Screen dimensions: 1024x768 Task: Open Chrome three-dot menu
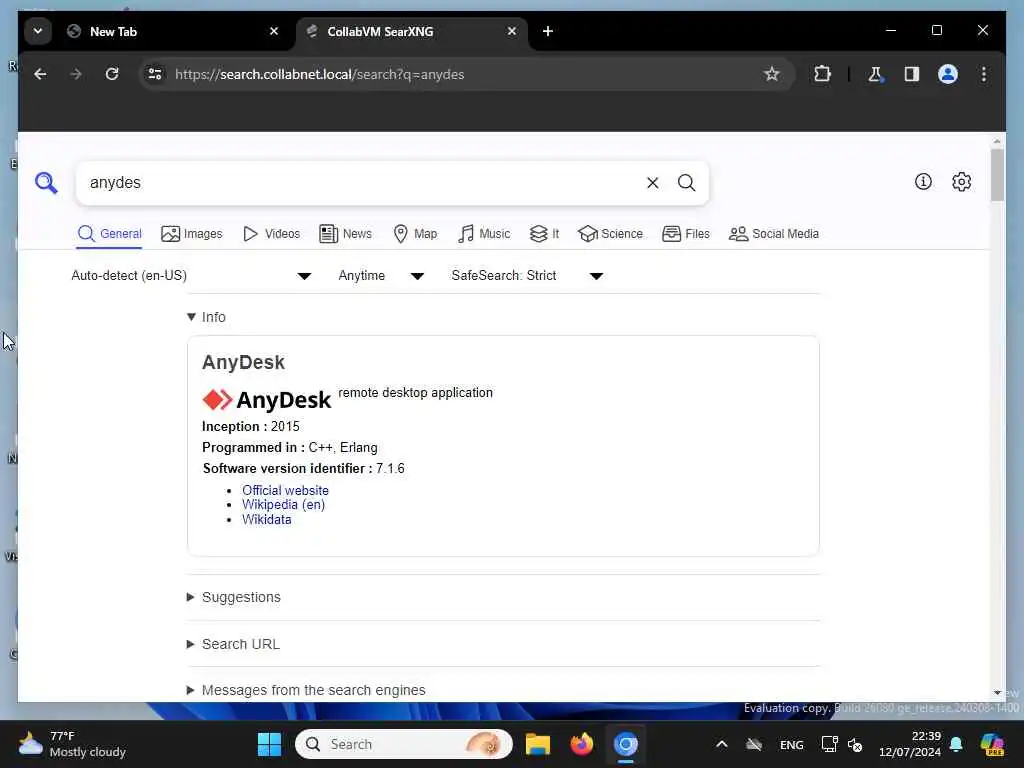click(x=984, y=74)
